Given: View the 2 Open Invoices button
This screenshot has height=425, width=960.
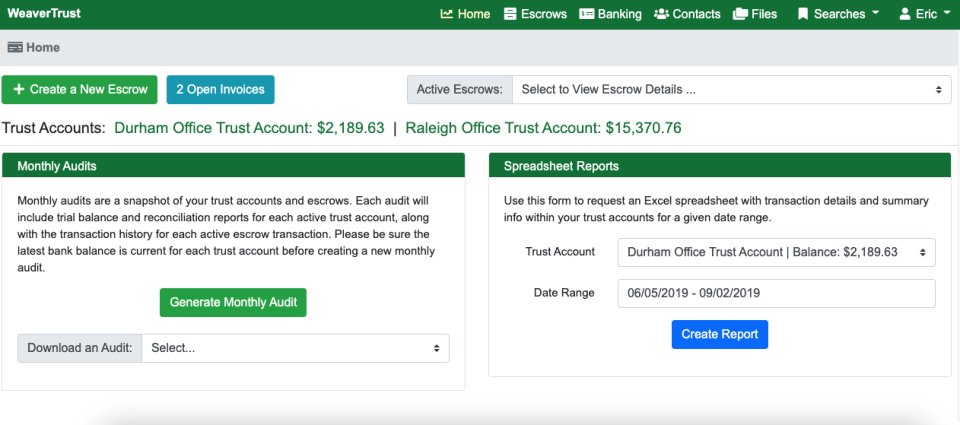Looking at the screenshot, I should click(x=220, y=89).
